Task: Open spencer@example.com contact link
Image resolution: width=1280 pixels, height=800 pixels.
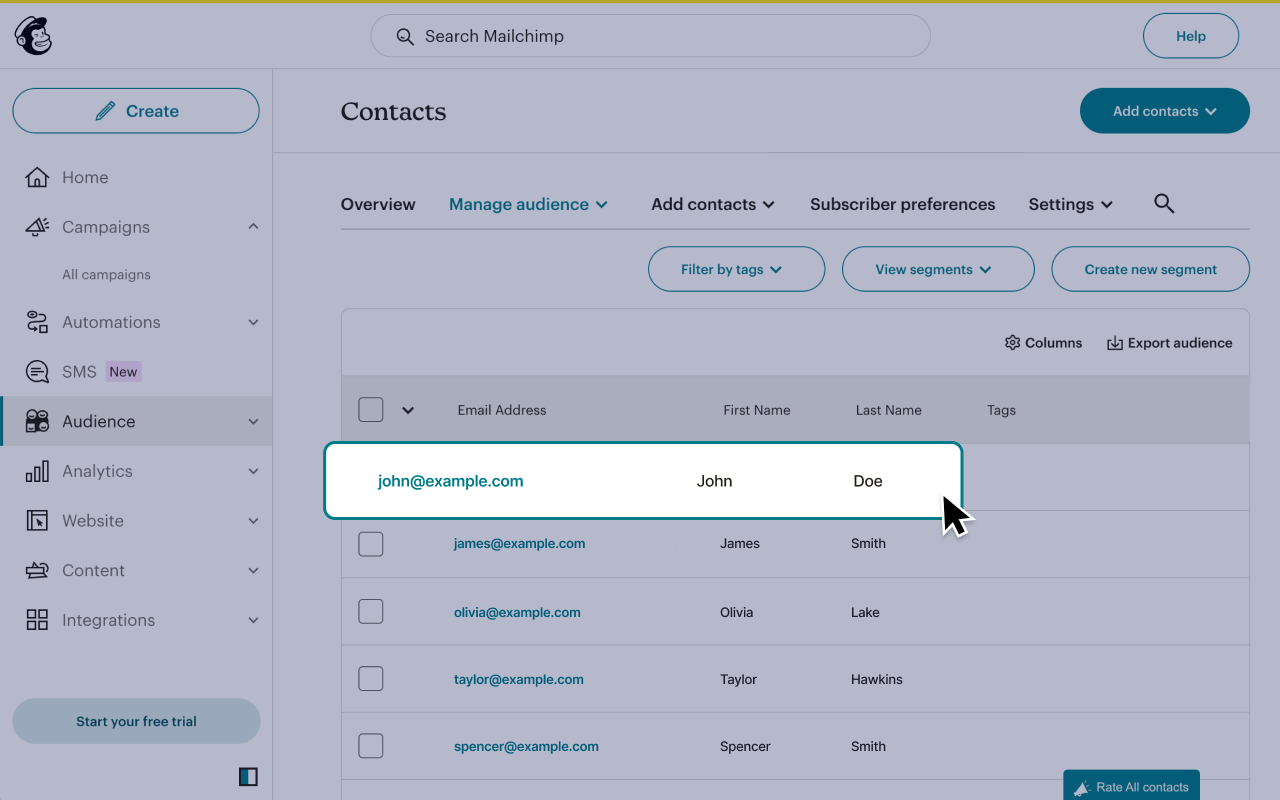Action: (x=526, y=746)
